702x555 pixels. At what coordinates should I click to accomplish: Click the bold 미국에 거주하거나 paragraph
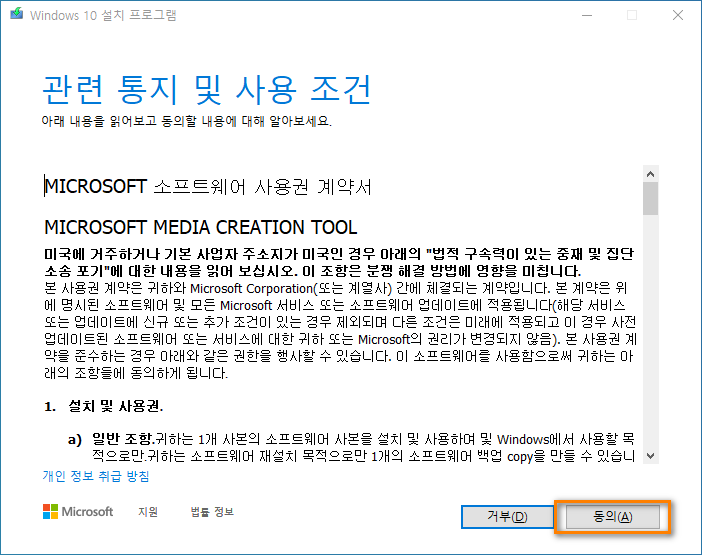point(339,262)
